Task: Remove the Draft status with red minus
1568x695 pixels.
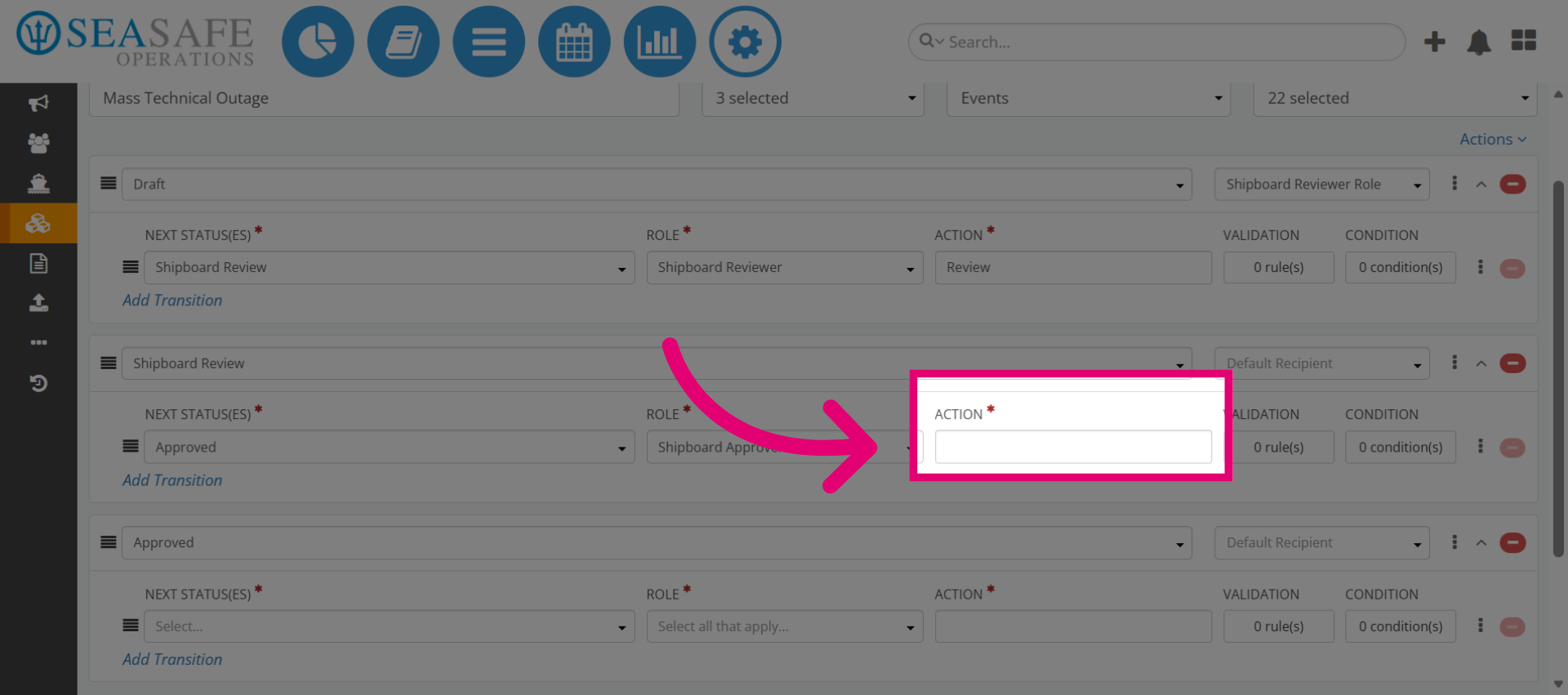Action: coord(1512,185)
